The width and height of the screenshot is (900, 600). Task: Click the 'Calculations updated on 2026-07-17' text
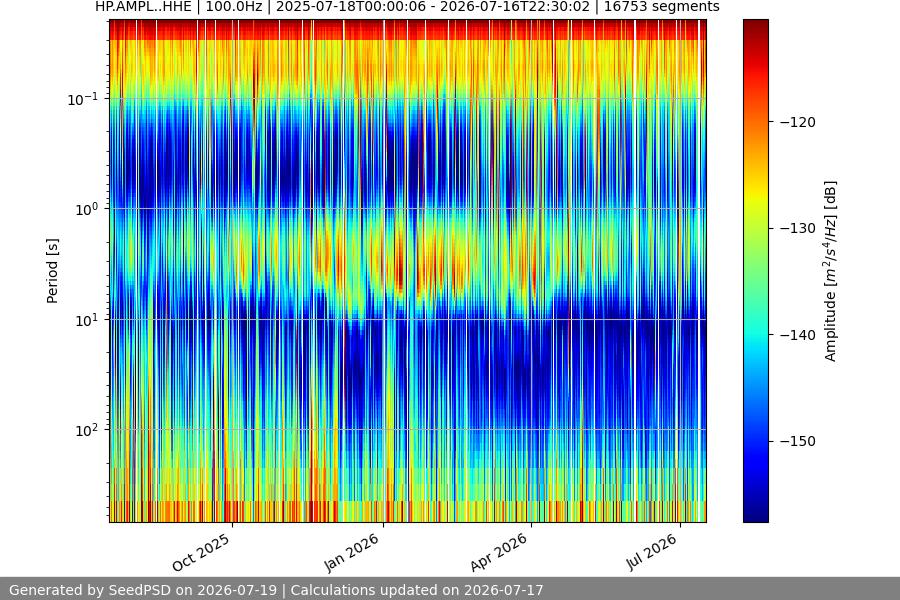click(x=417, y=590)
